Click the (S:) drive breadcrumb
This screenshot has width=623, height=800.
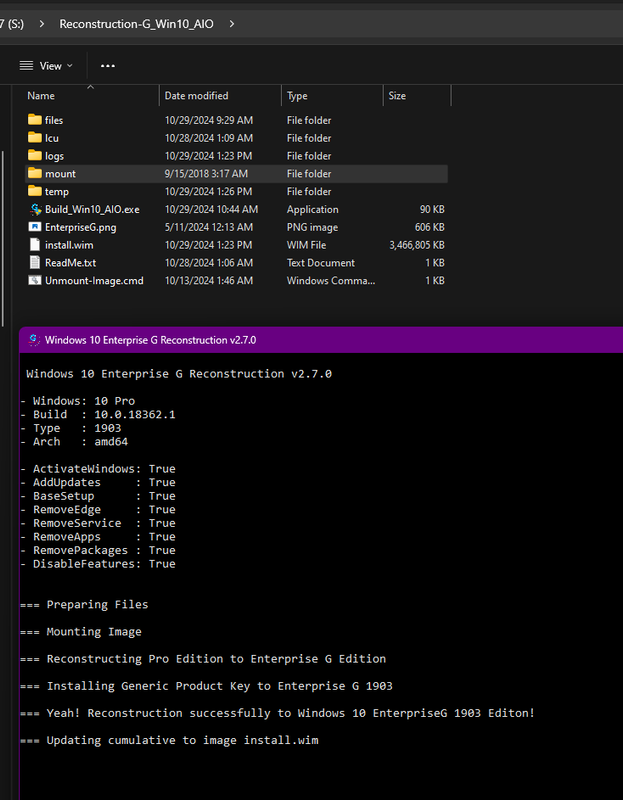tap(12, 24)
